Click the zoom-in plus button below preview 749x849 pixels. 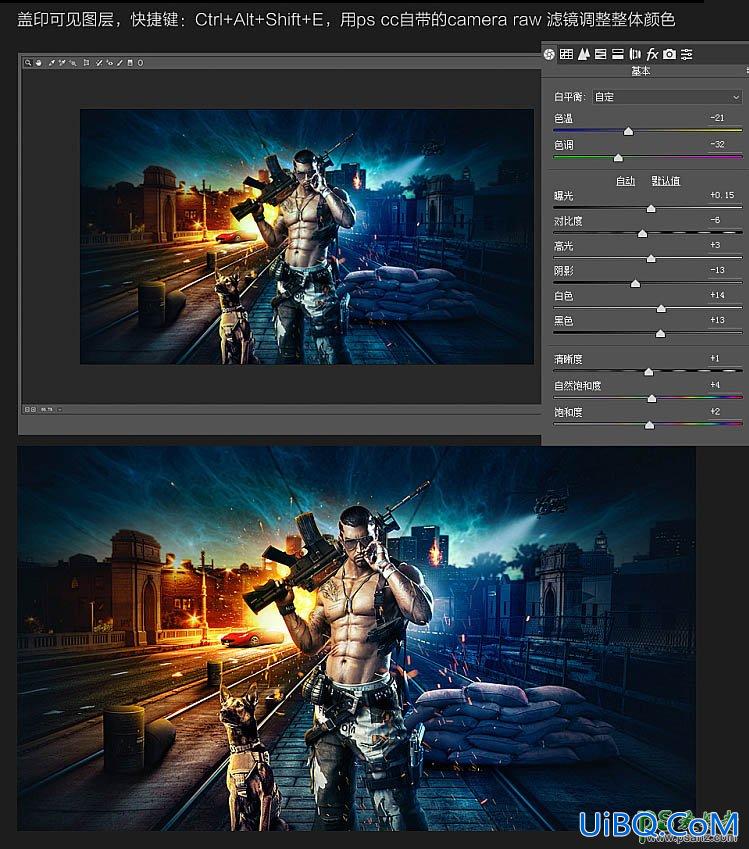(34, 409)
